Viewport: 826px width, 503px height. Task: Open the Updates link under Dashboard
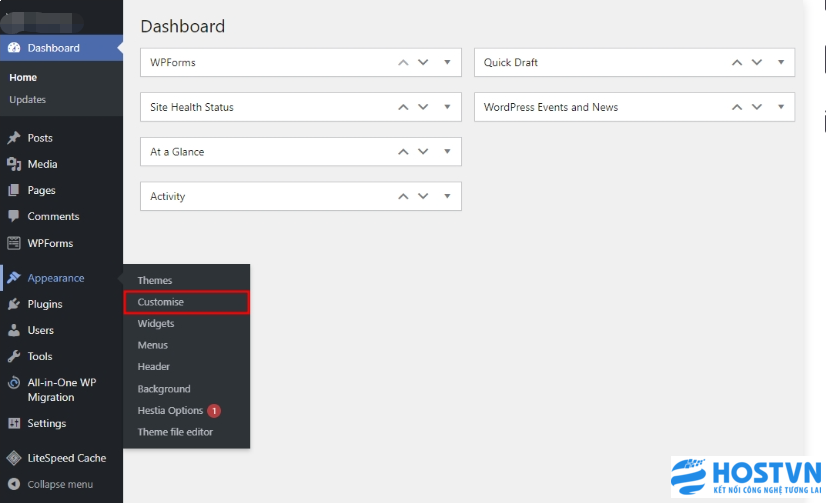tap(27, 100)
